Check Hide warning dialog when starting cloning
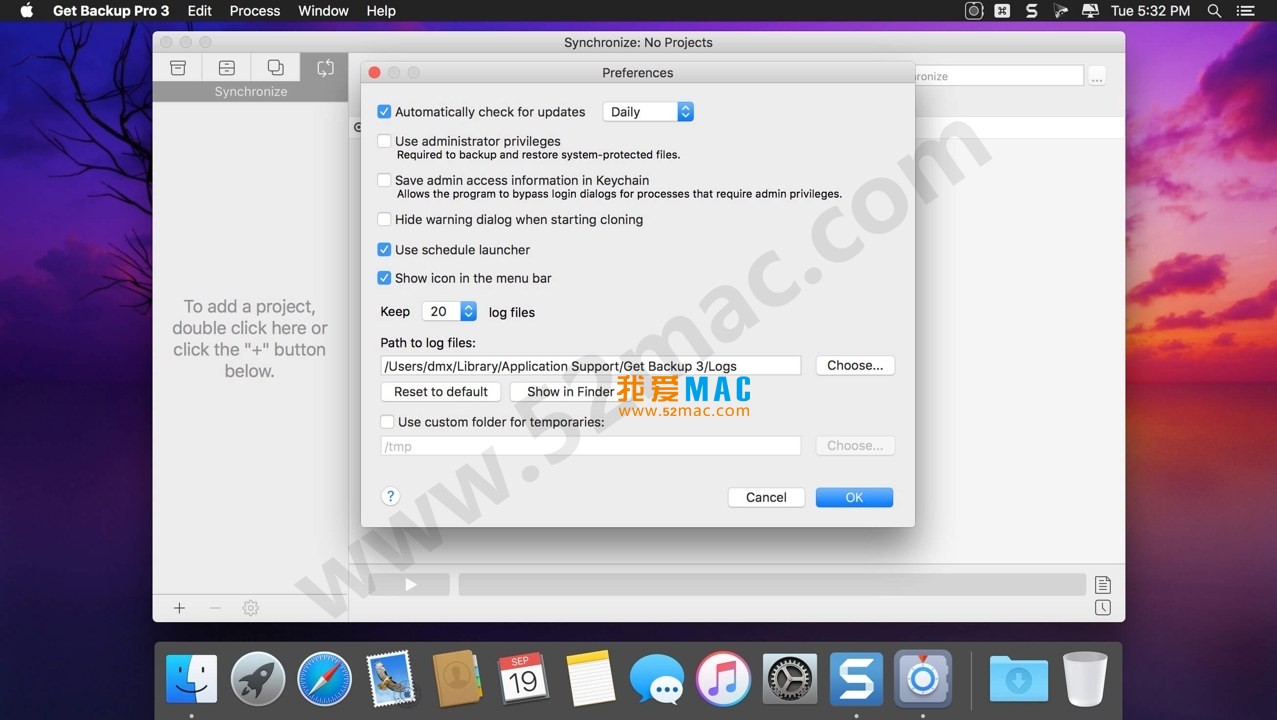Screen dimensions: 1277x720 (384, 219)
